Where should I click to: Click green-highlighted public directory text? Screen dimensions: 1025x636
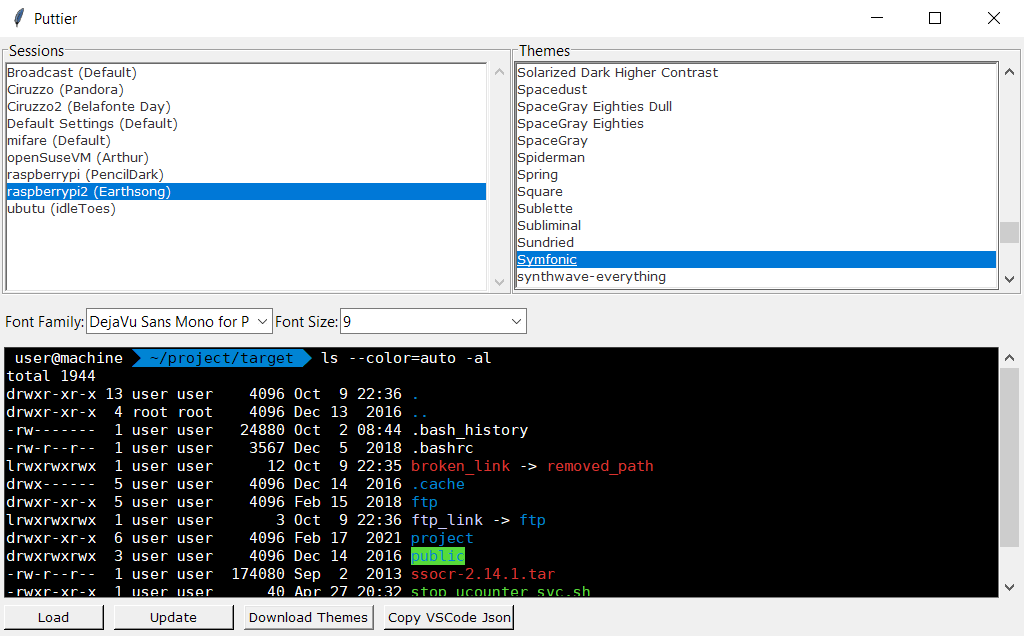438,556
